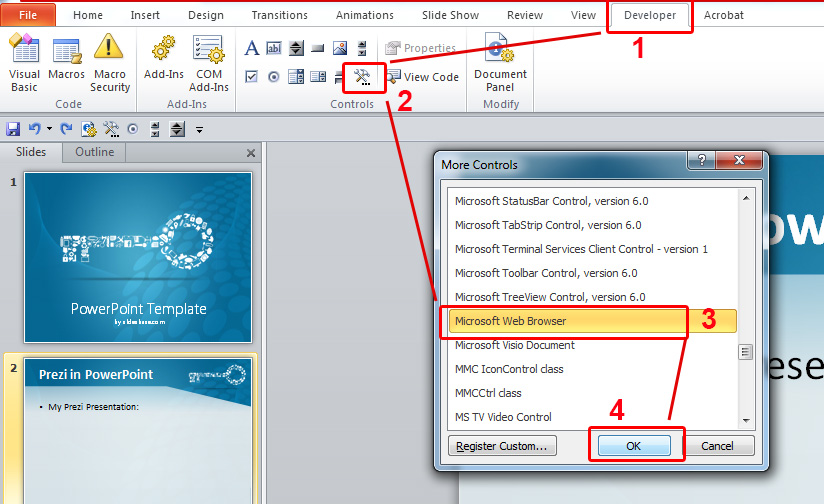Click the Register Custom button
The image size is (824, 504).
tap(501, 446)
